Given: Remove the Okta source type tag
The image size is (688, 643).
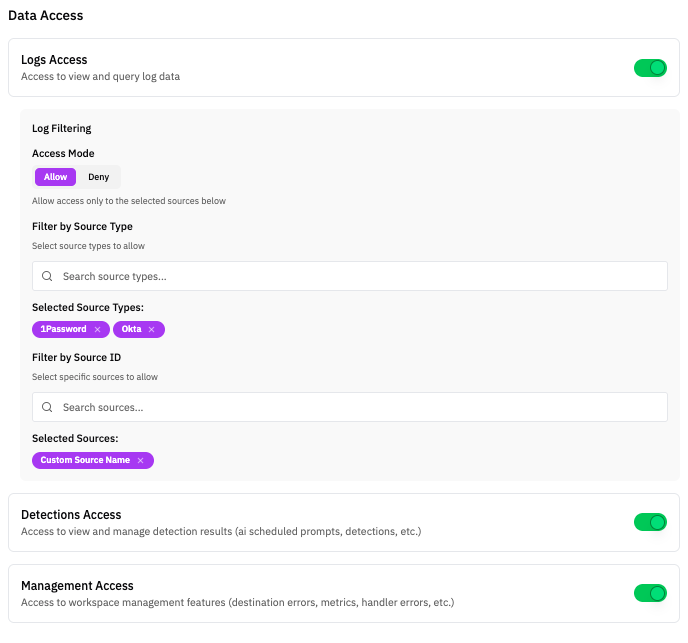Looking at the screenshot, I should point(152,329).
